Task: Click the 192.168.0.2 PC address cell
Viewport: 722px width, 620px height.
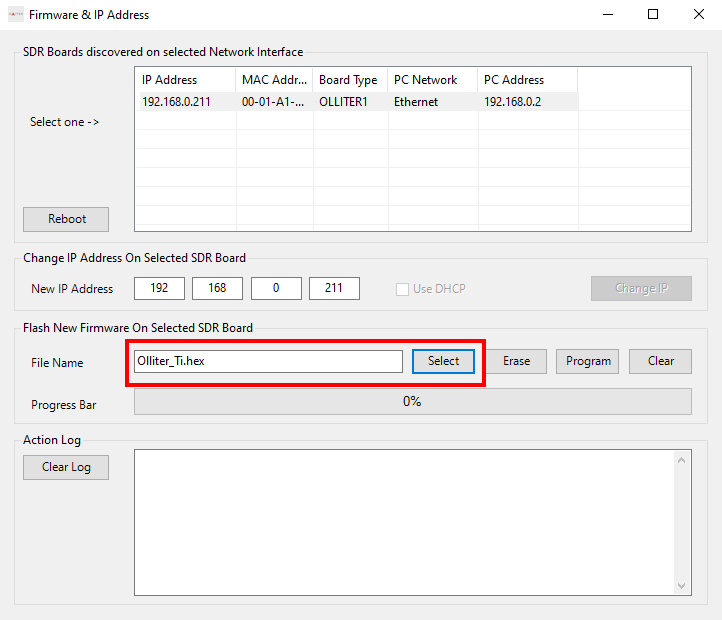Action: tap(512, 102)
